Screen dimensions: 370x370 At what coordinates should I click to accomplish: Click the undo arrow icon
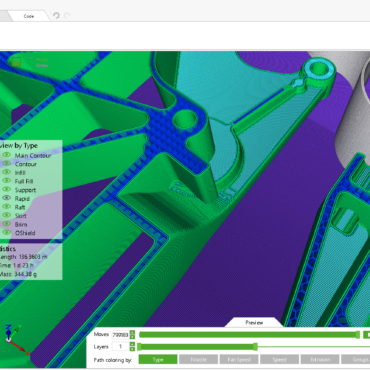pyautogui.click(x=56, y=16)
